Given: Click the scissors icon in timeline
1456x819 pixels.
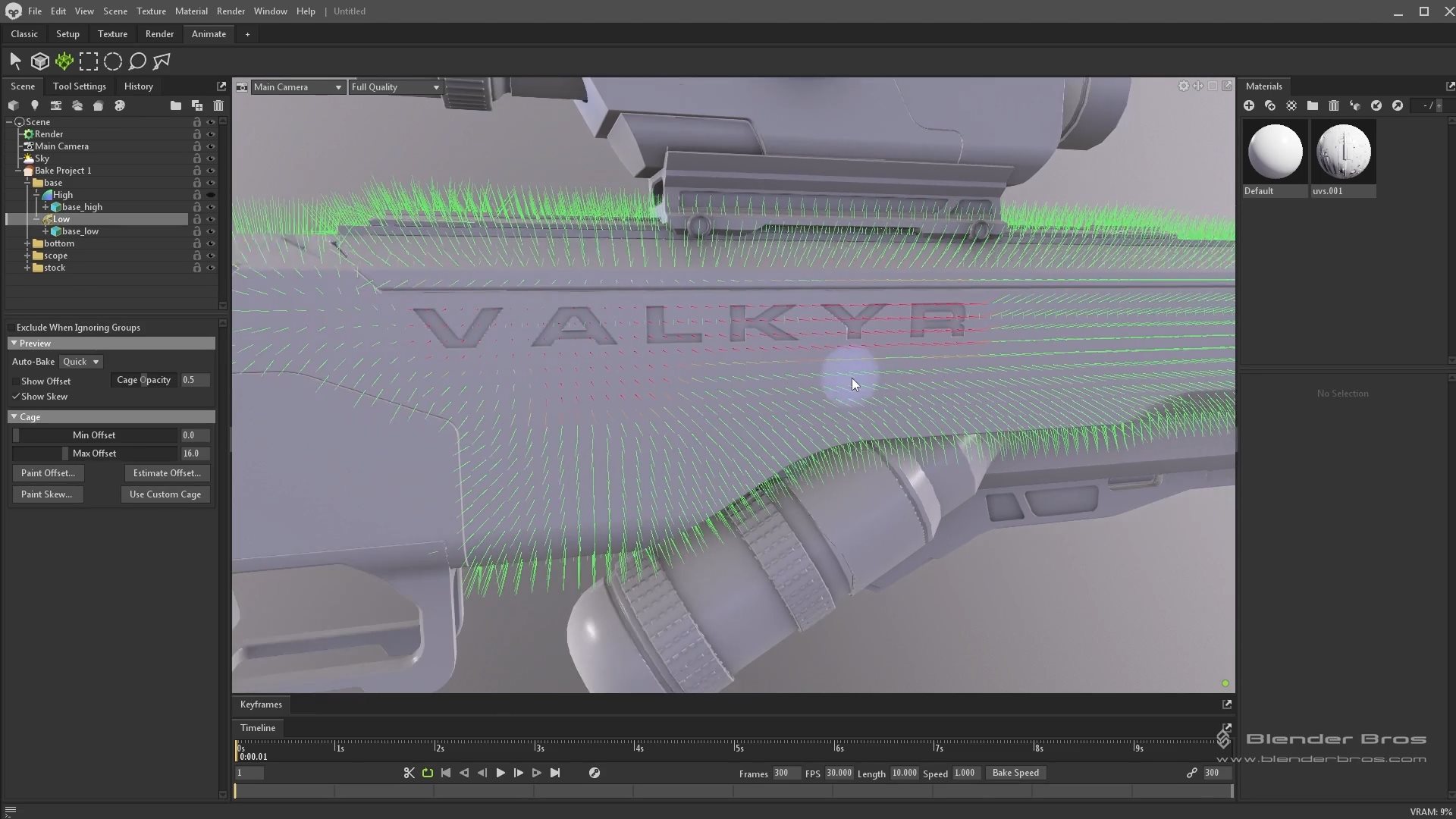Looking at the screenshot, I should [409, 773].
